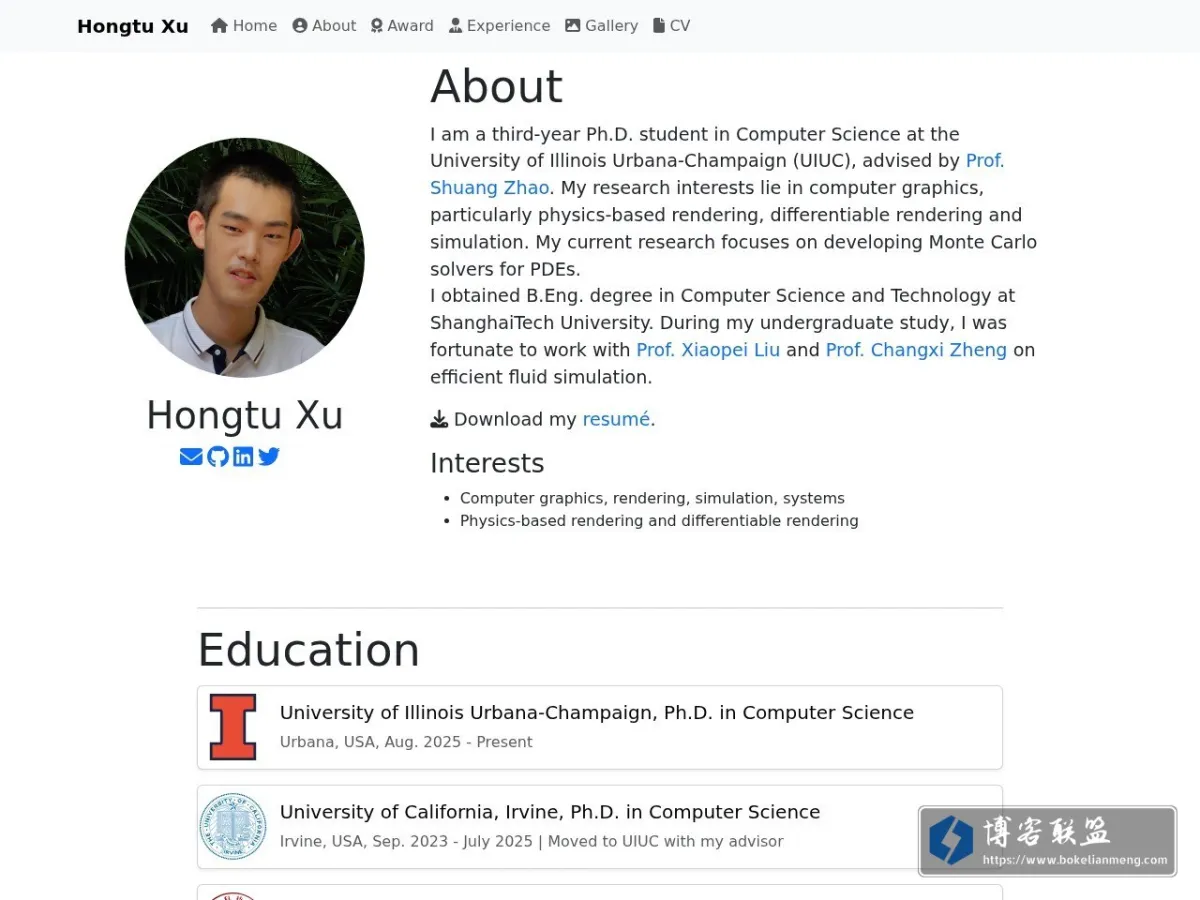Open the Twitter bird icon
Viewport: 1200px width, 900px height.
click(x=269, y=457)
